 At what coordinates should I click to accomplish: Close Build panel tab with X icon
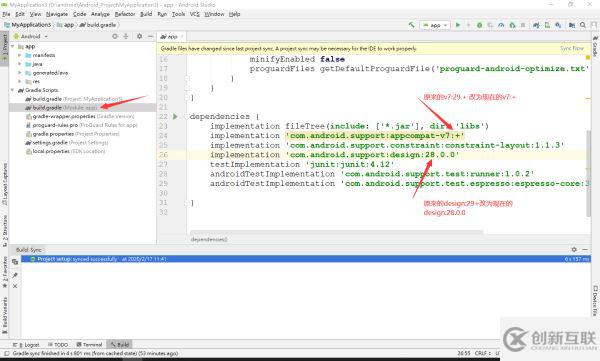pos(15,286)
